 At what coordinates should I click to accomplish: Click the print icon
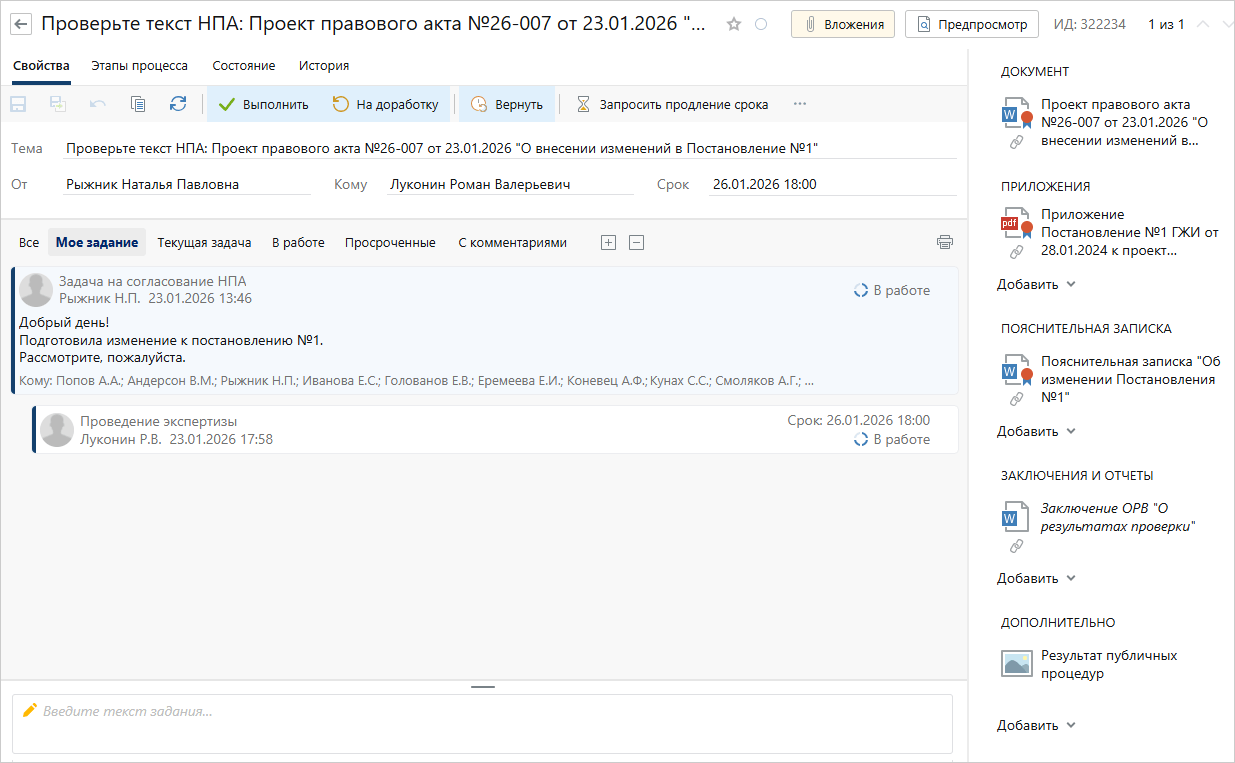(945, 242)
